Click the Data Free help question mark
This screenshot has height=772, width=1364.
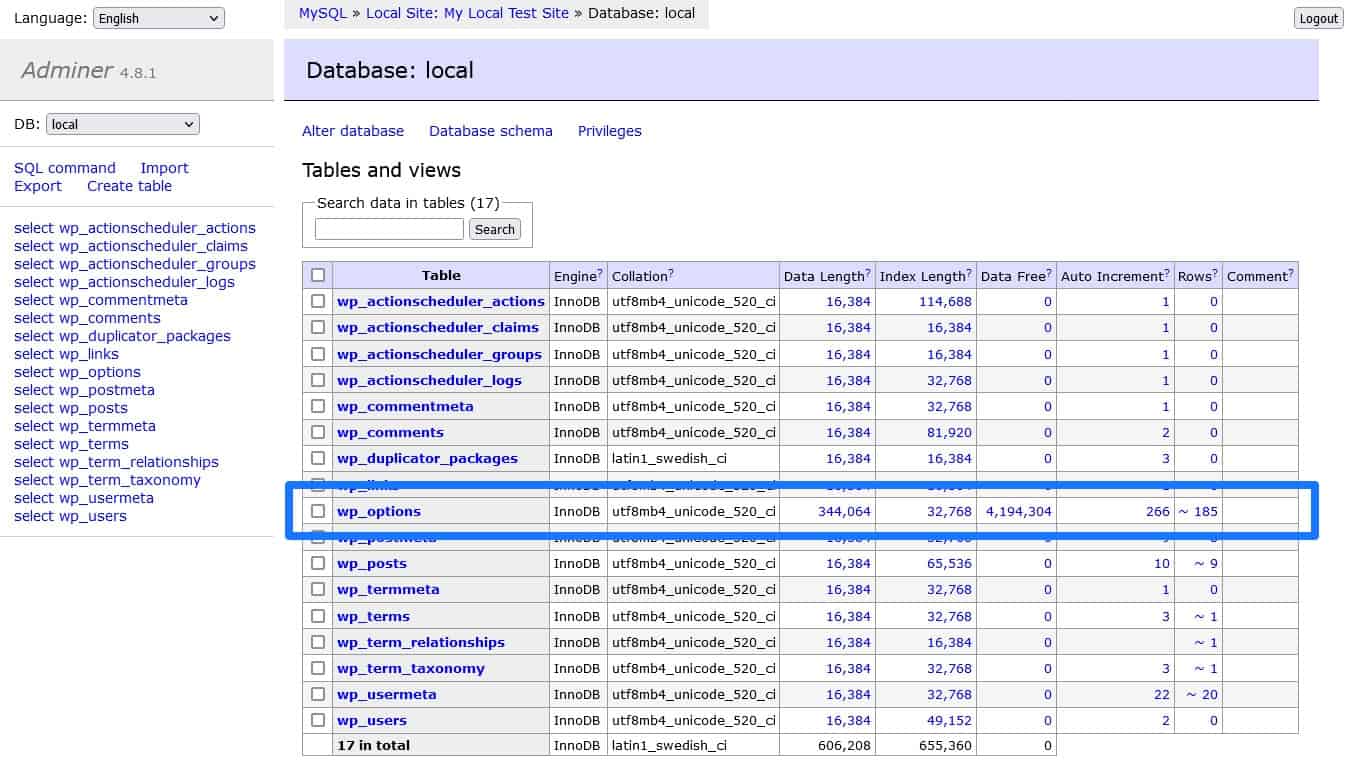pyautogui.click(x=1048, y=272)
